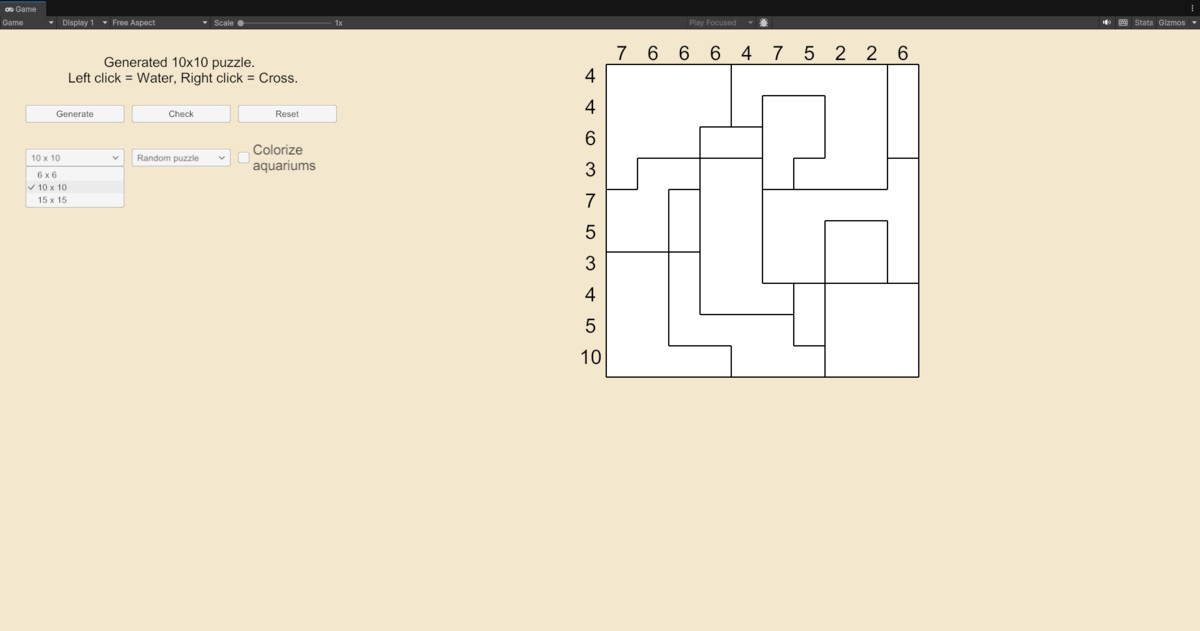This screenshot has width=1200, height=631.
Task: Click the row clue number 10
Action: 591,357
